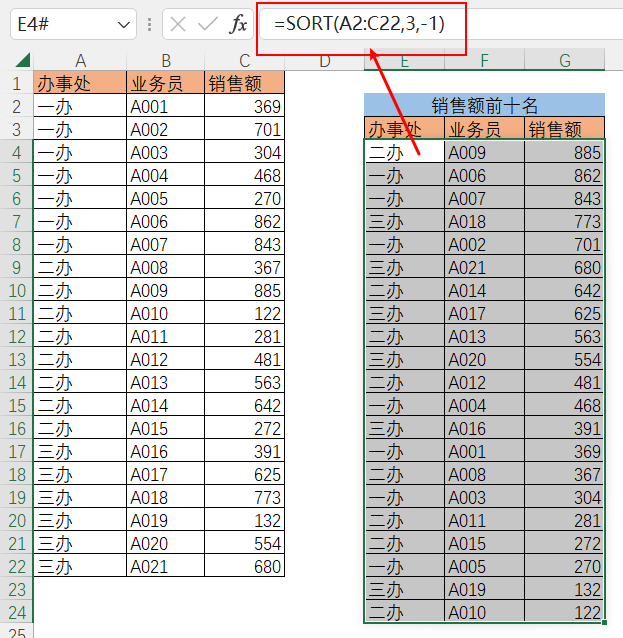The width and height of the screenshot is (623, 638).
Task: Select row 12 header
Action: pyautogui.click(x=17, y=336)
